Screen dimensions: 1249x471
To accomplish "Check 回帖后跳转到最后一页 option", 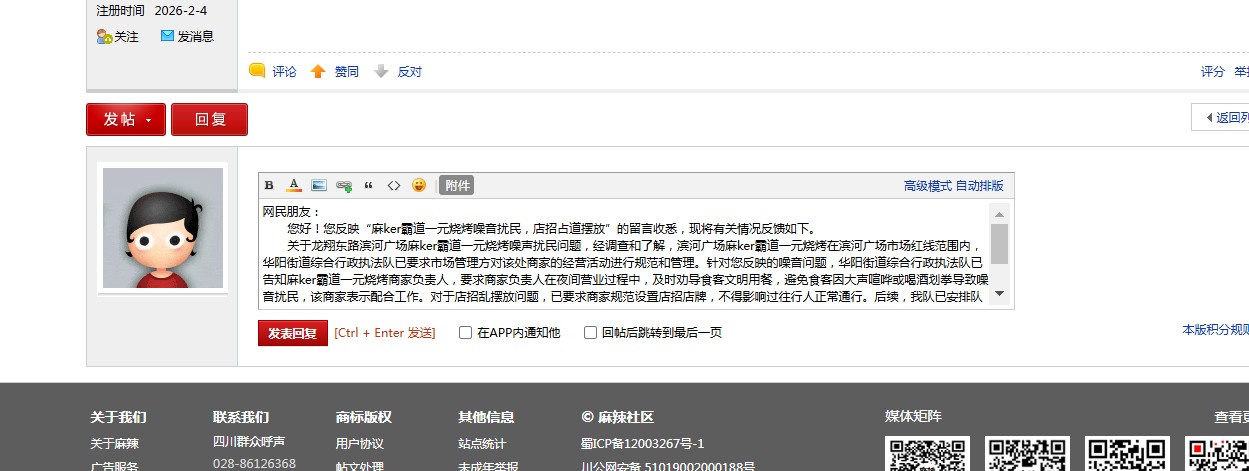I will point(590,333).
